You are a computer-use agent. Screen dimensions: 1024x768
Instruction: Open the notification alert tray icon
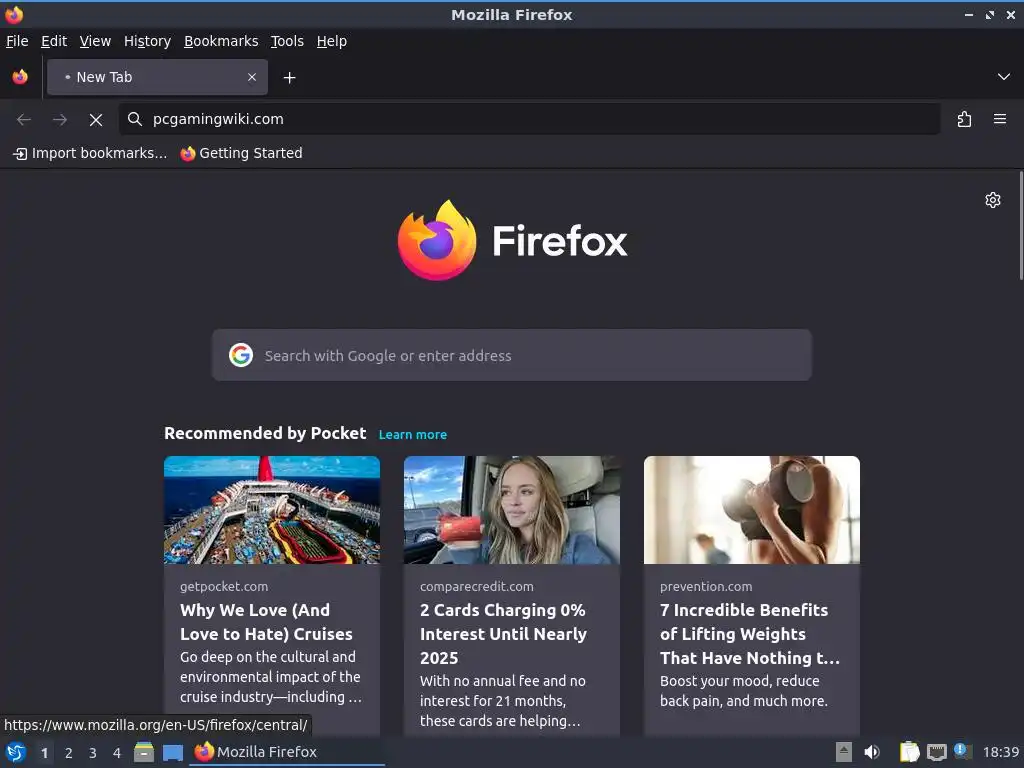click(962, 751)
